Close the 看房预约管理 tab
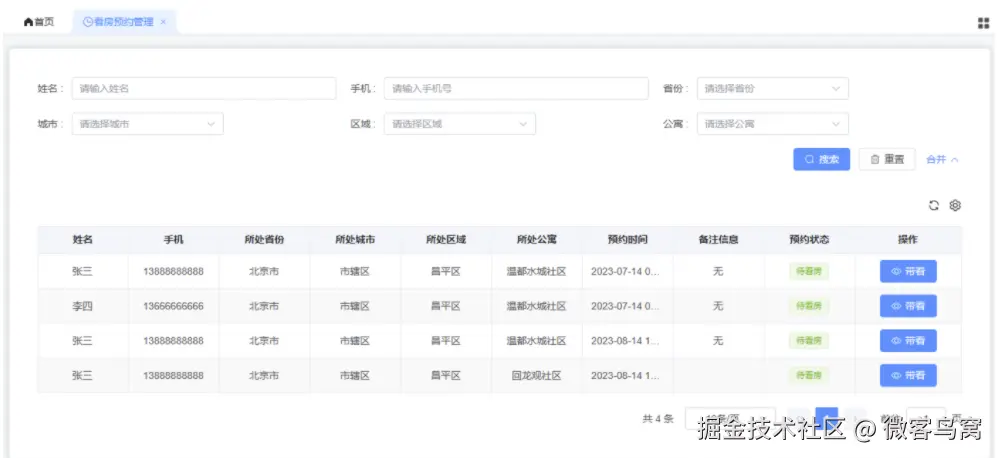 (163, 22)
